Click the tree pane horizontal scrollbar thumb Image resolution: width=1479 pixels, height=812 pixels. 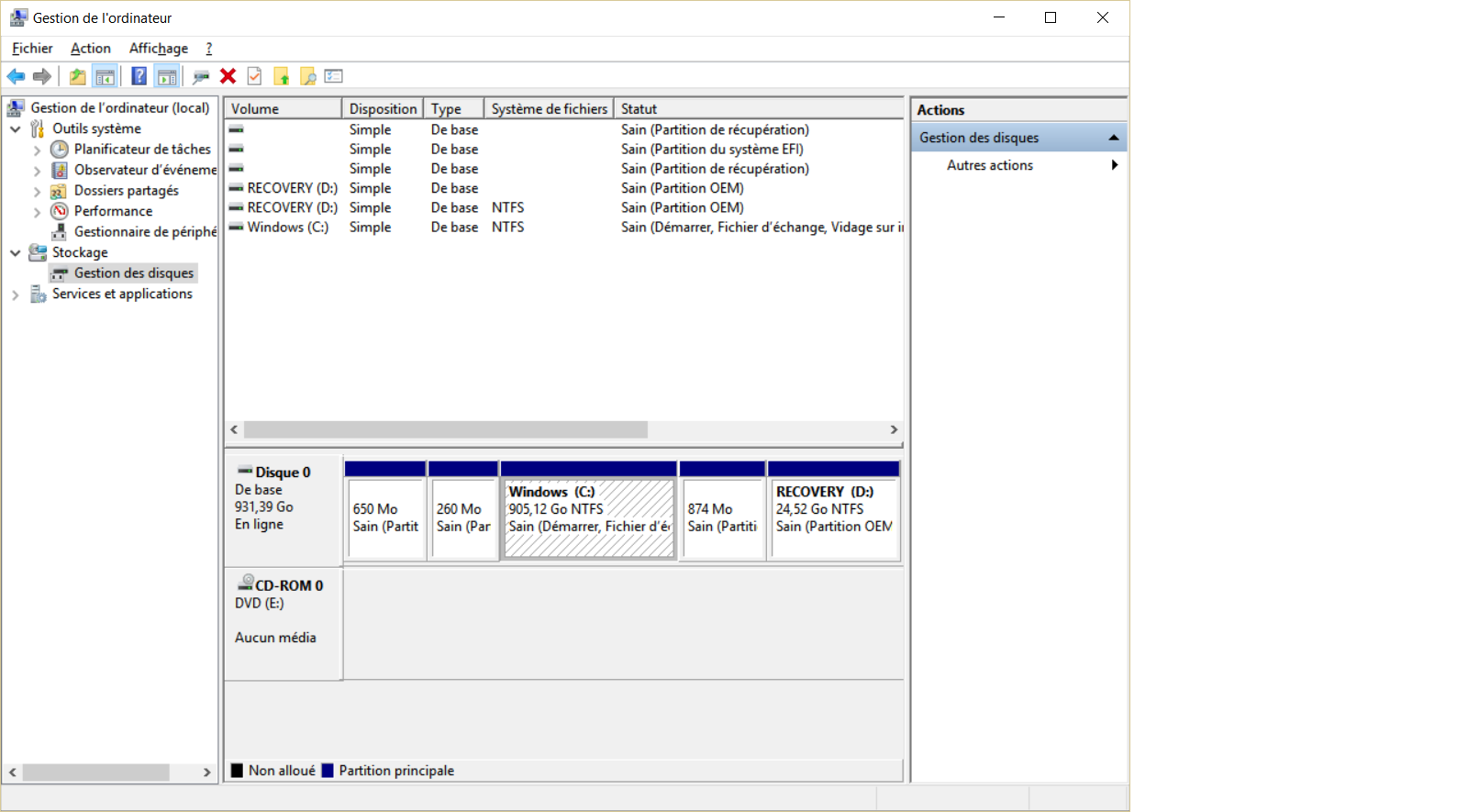tap(96, 773)
